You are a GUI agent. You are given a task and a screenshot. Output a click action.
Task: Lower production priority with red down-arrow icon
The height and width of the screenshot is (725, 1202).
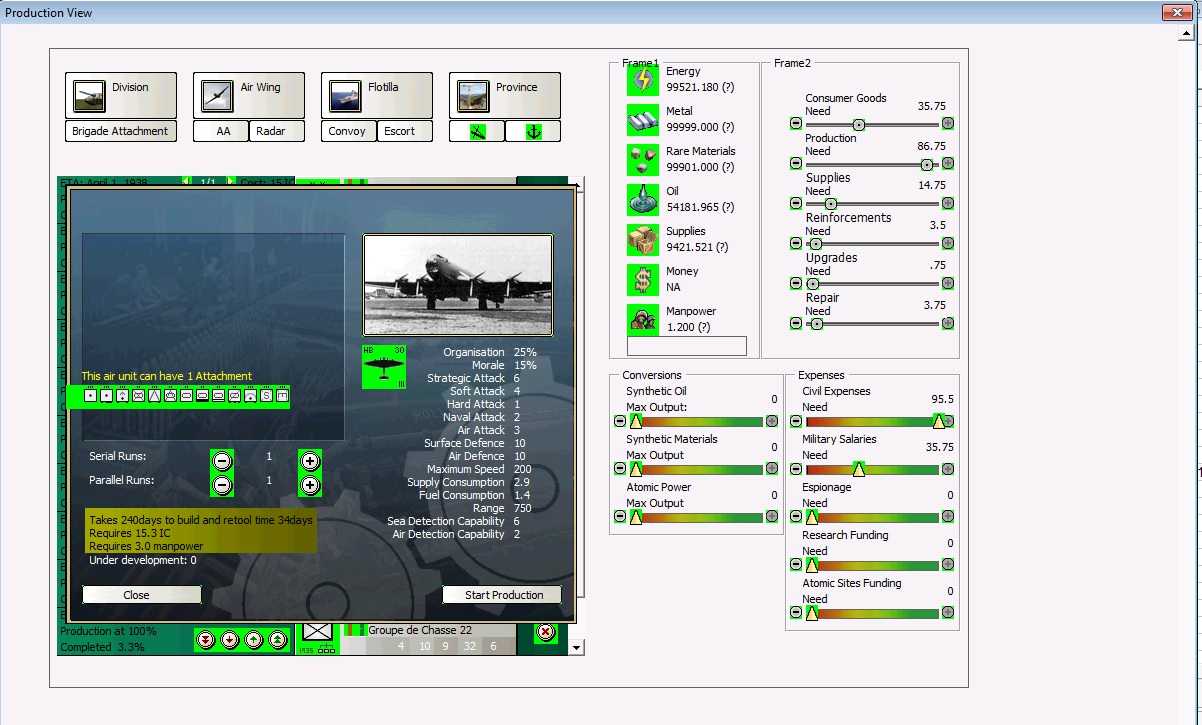(228, 639)
